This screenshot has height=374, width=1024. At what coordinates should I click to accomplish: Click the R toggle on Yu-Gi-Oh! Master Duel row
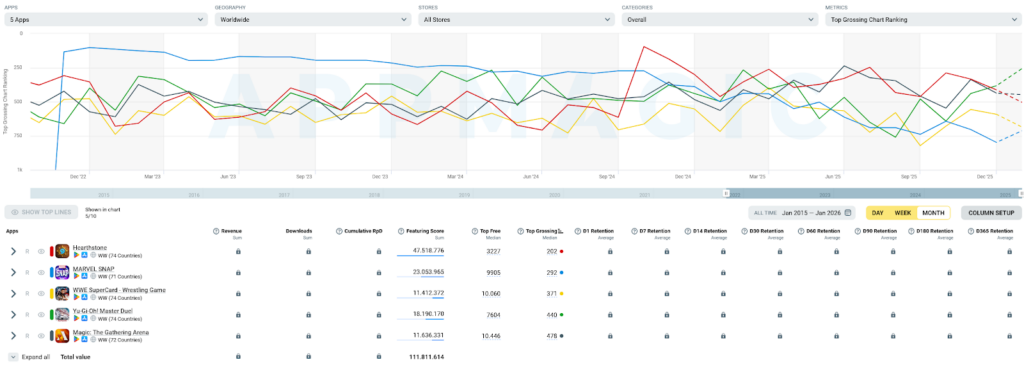(x=27, y=315)
